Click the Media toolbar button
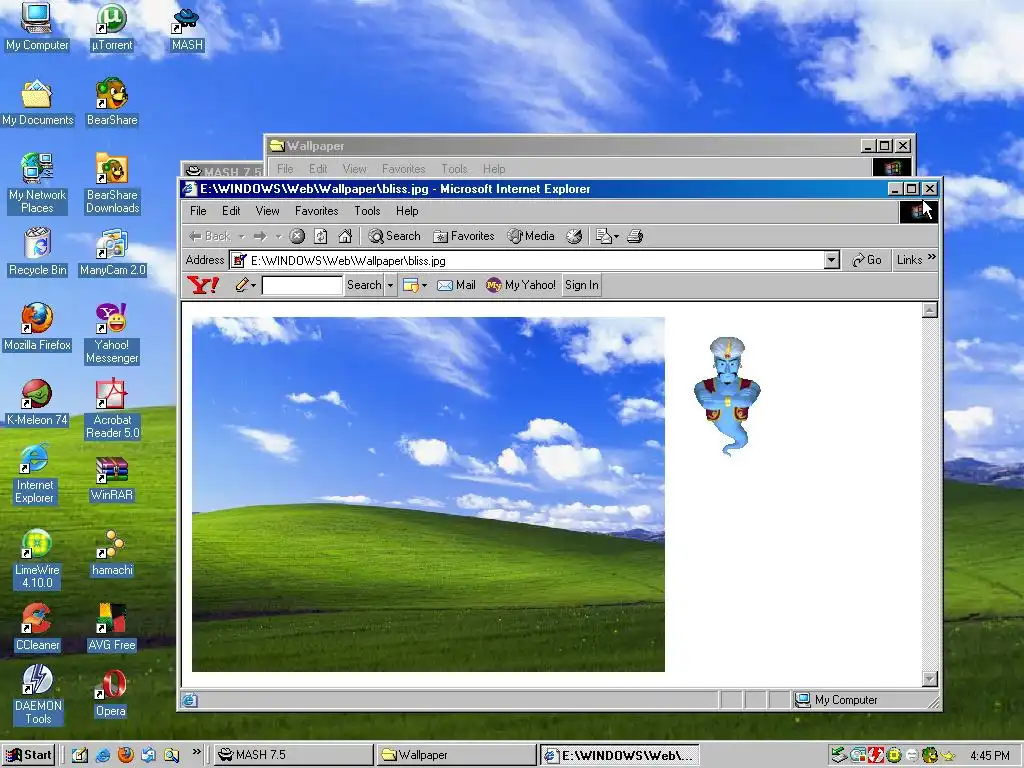The height and width of the screenshot is (768, 1024). point(531,236)
